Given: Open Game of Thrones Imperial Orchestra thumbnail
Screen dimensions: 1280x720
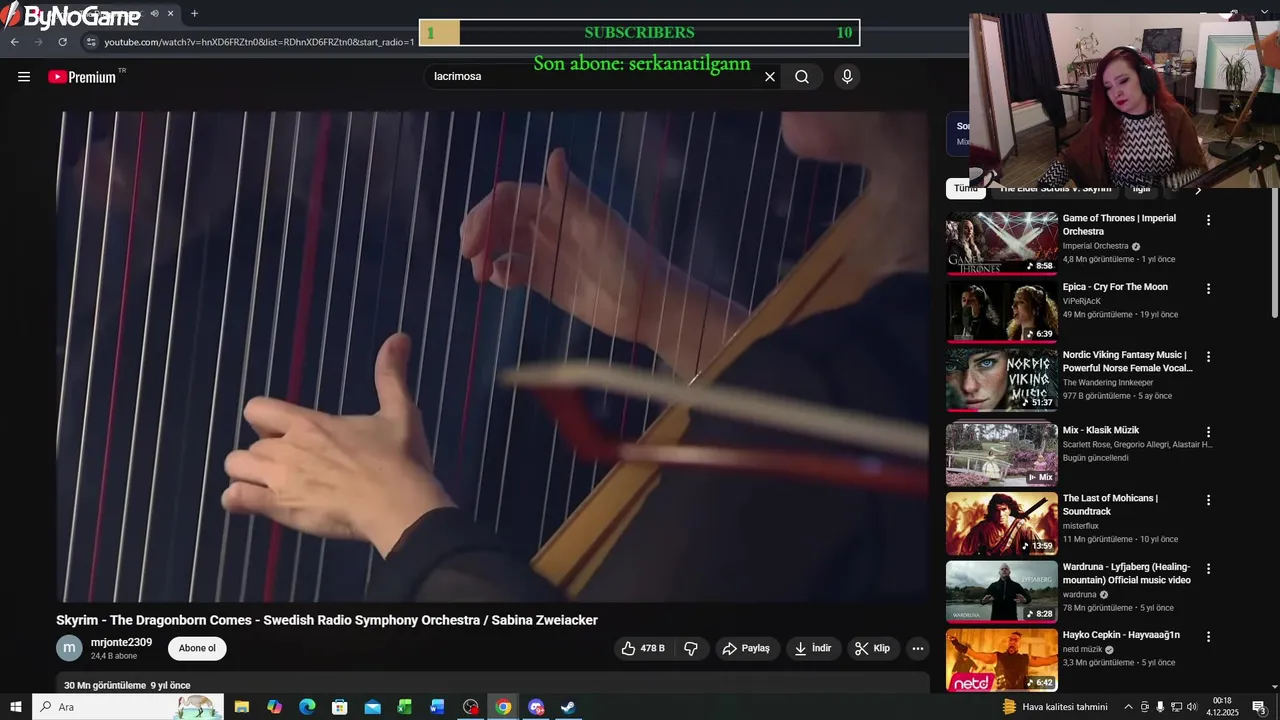Looking at the screenshot, I should tap(1002, 243).
